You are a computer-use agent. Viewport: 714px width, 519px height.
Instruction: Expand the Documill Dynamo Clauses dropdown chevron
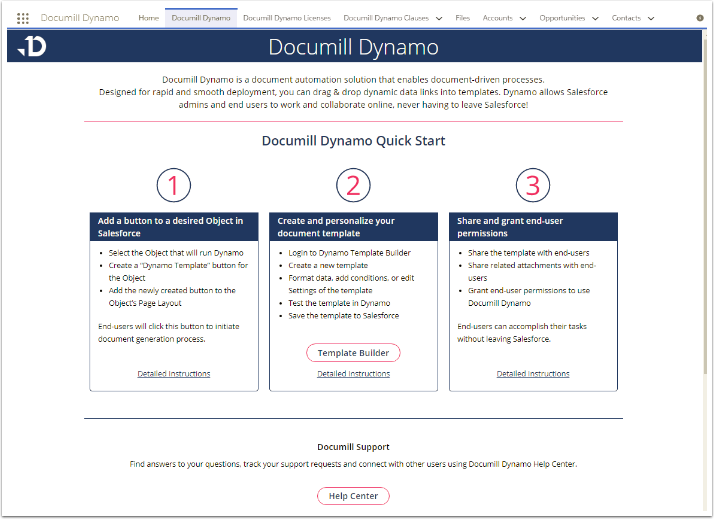[439, 19]
